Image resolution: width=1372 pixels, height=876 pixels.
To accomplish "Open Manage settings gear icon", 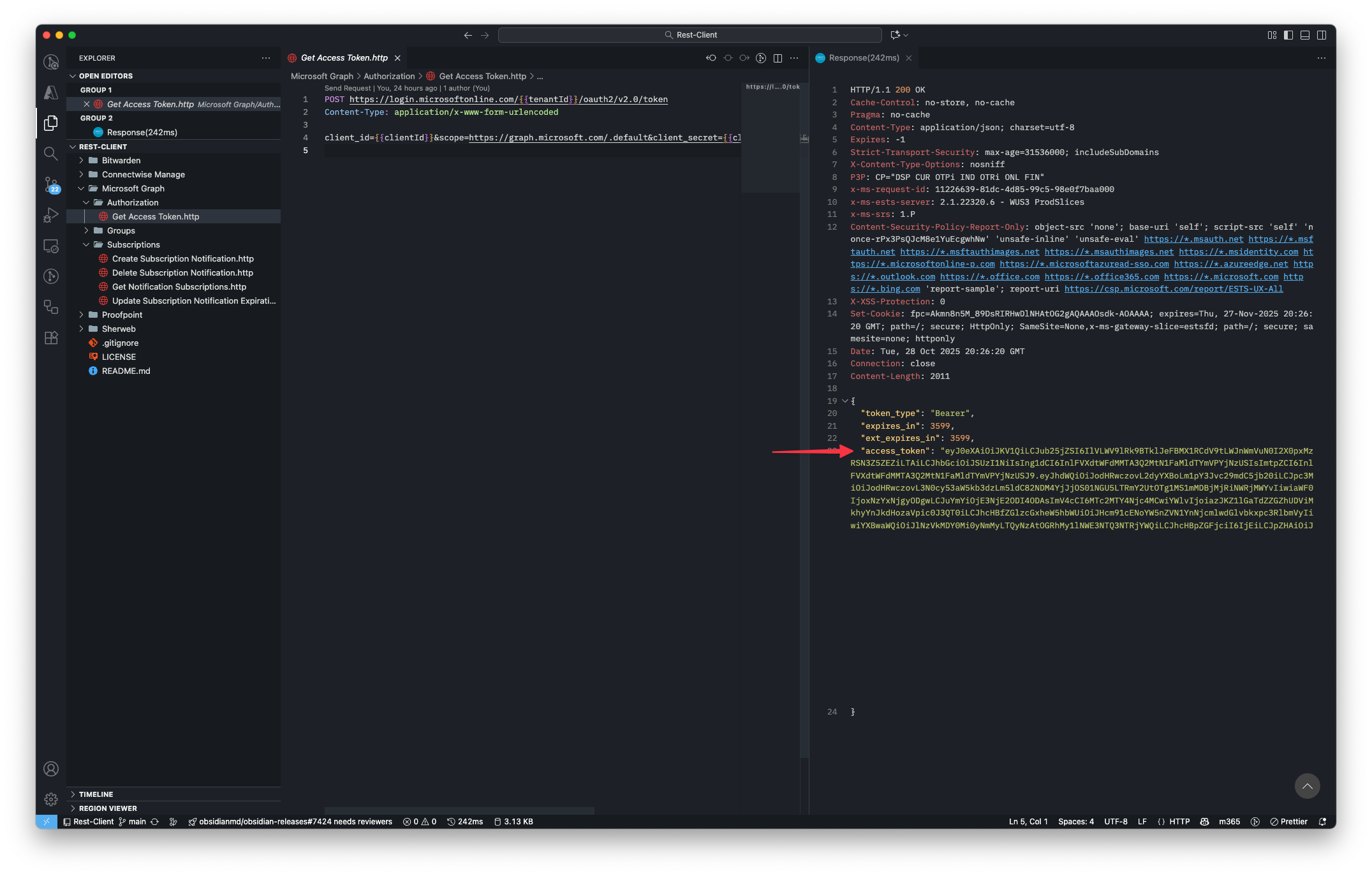I will pos(51,799).
